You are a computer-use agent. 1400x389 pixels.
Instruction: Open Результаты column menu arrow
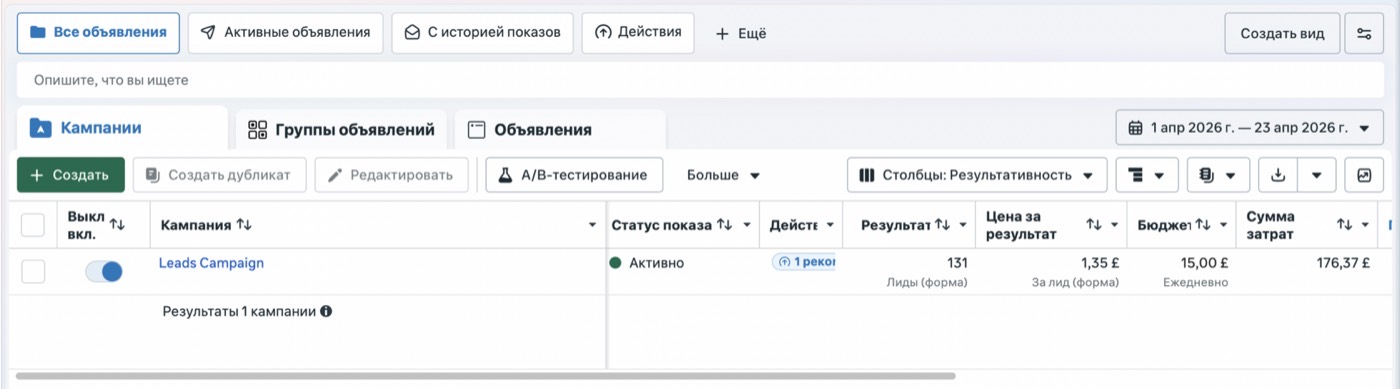click(x=963, y=225)
